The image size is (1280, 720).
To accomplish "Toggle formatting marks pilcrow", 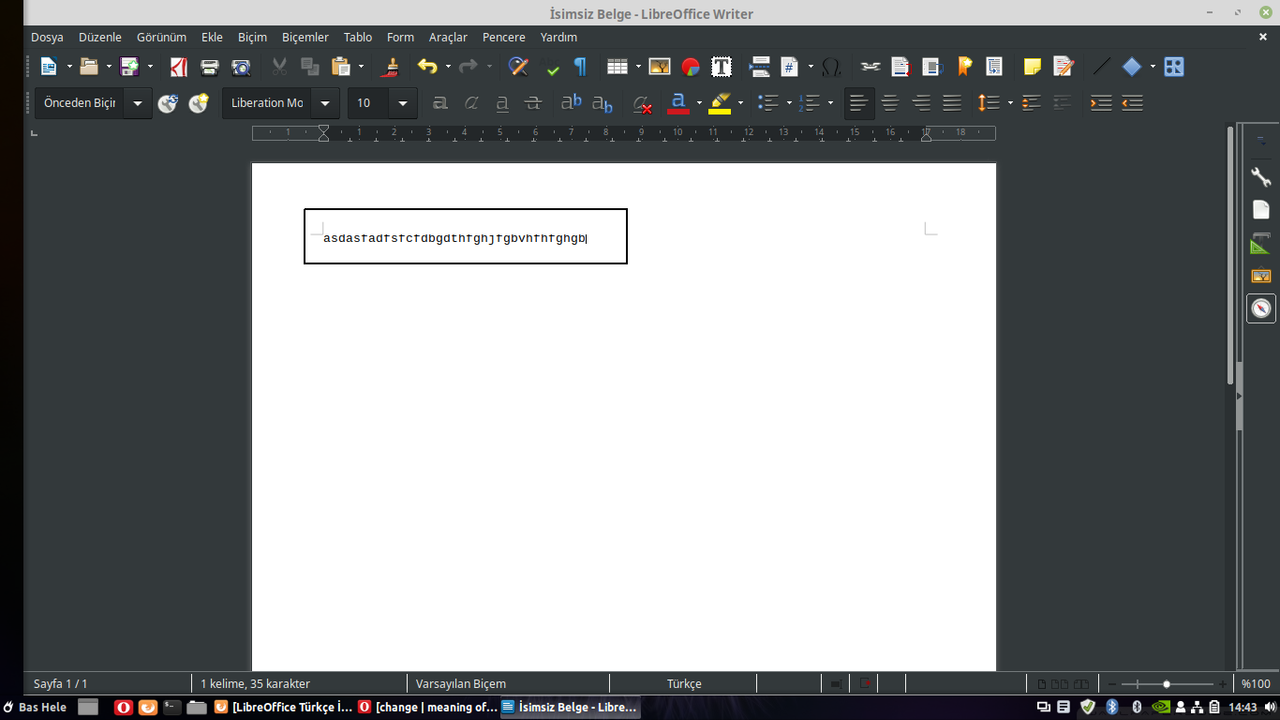I will click(580, 67).
